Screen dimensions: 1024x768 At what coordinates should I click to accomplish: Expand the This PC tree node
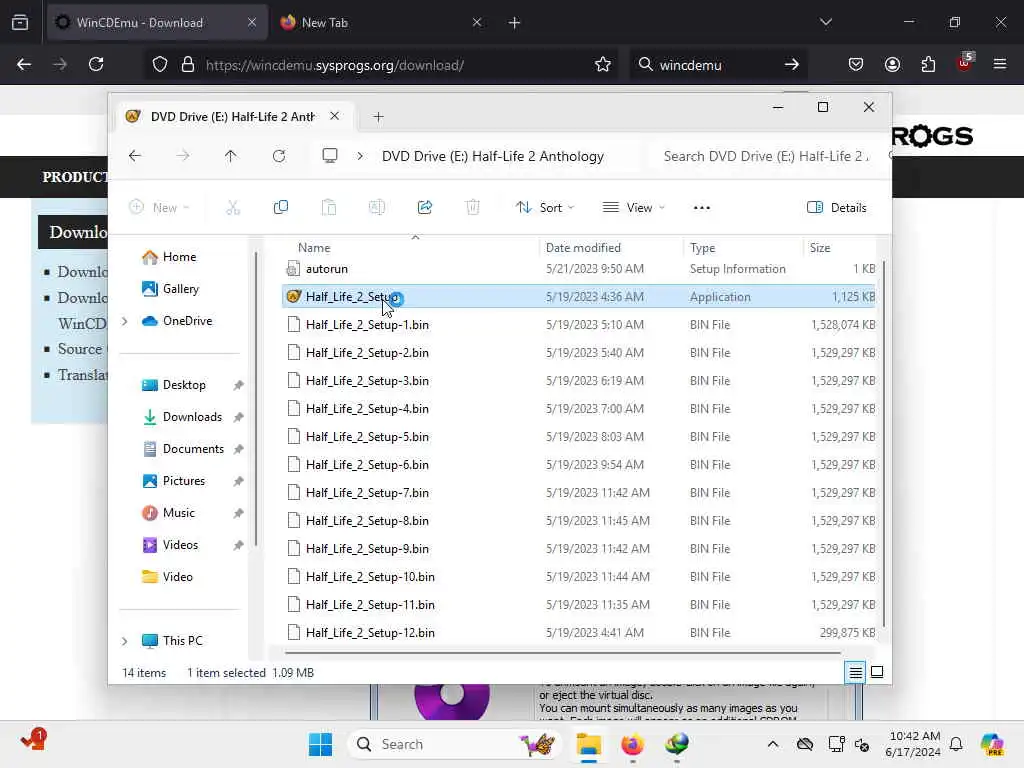click(x=125, y=641)
